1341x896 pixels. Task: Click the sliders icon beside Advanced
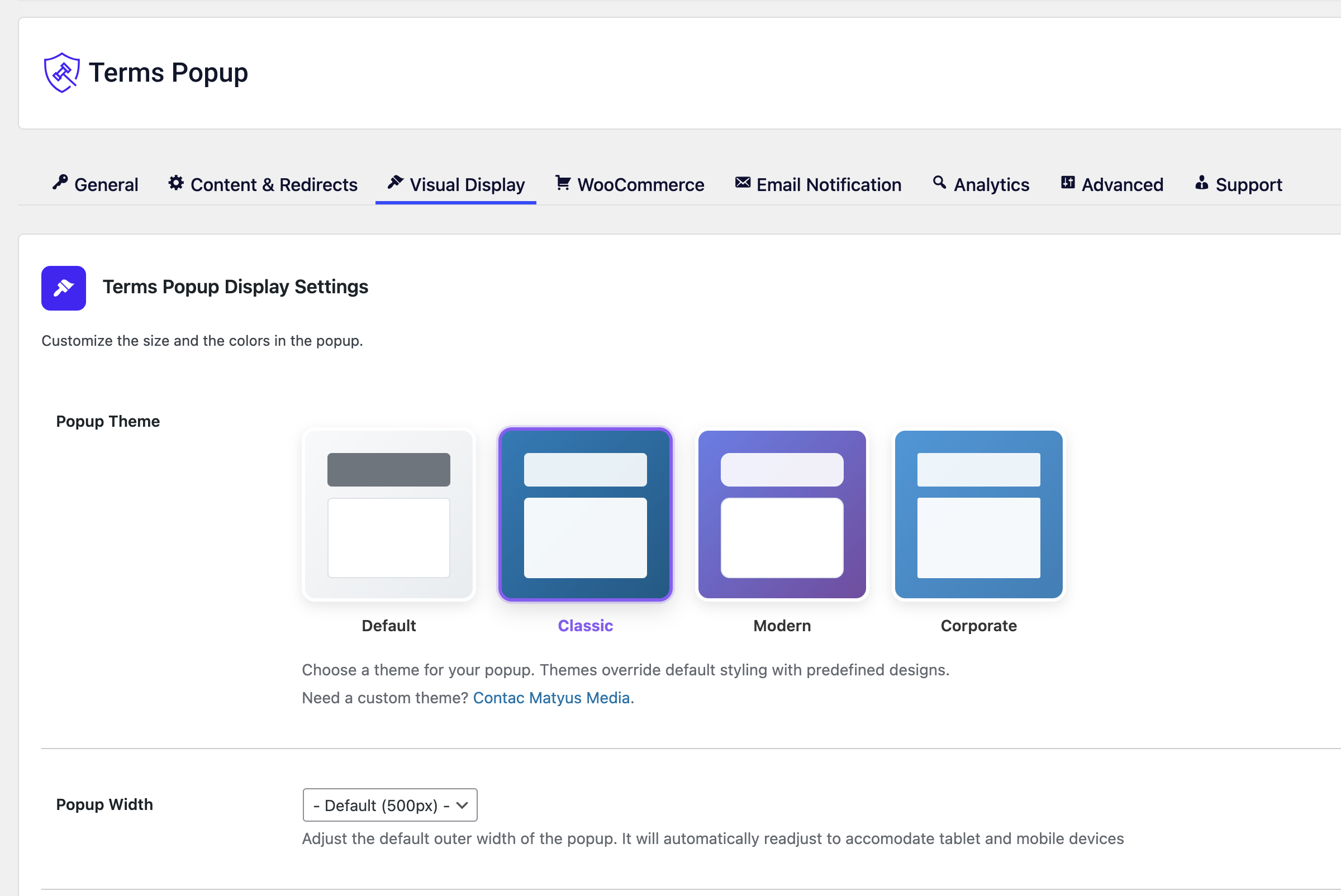(1067, 182)
